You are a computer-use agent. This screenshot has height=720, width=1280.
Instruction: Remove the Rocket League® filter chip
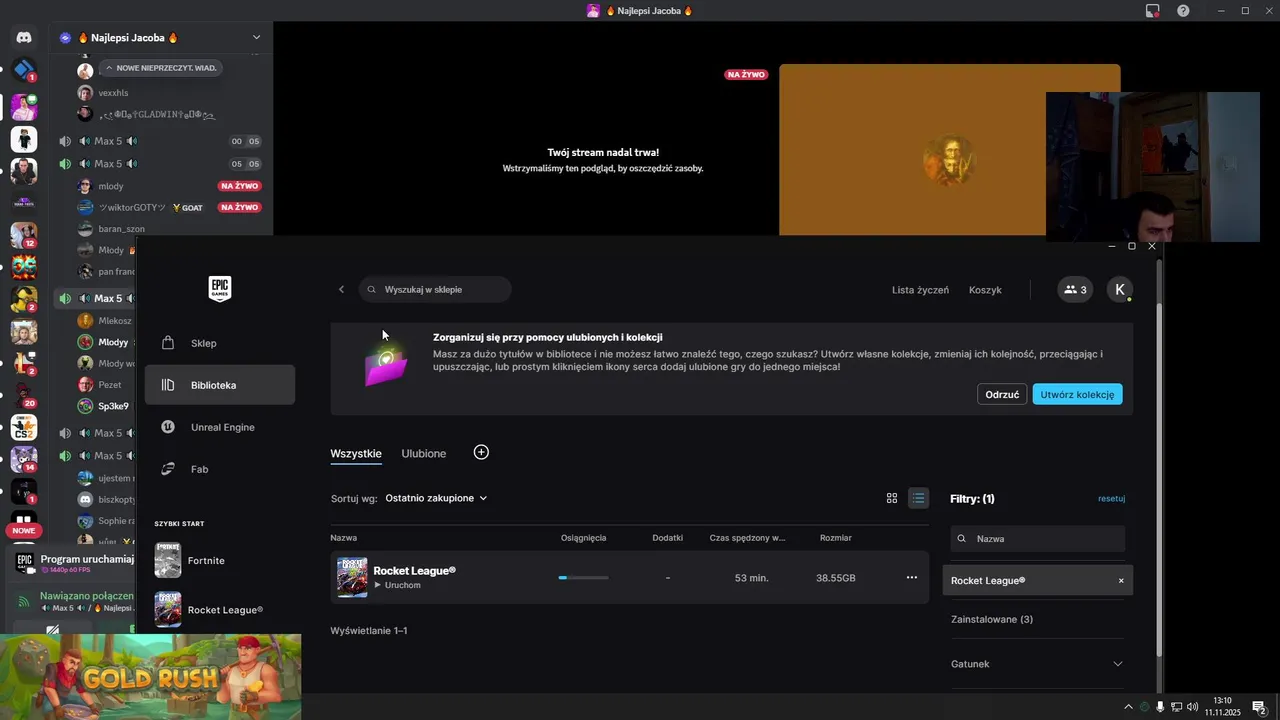pyautogui.click(x=1121, y=581)
